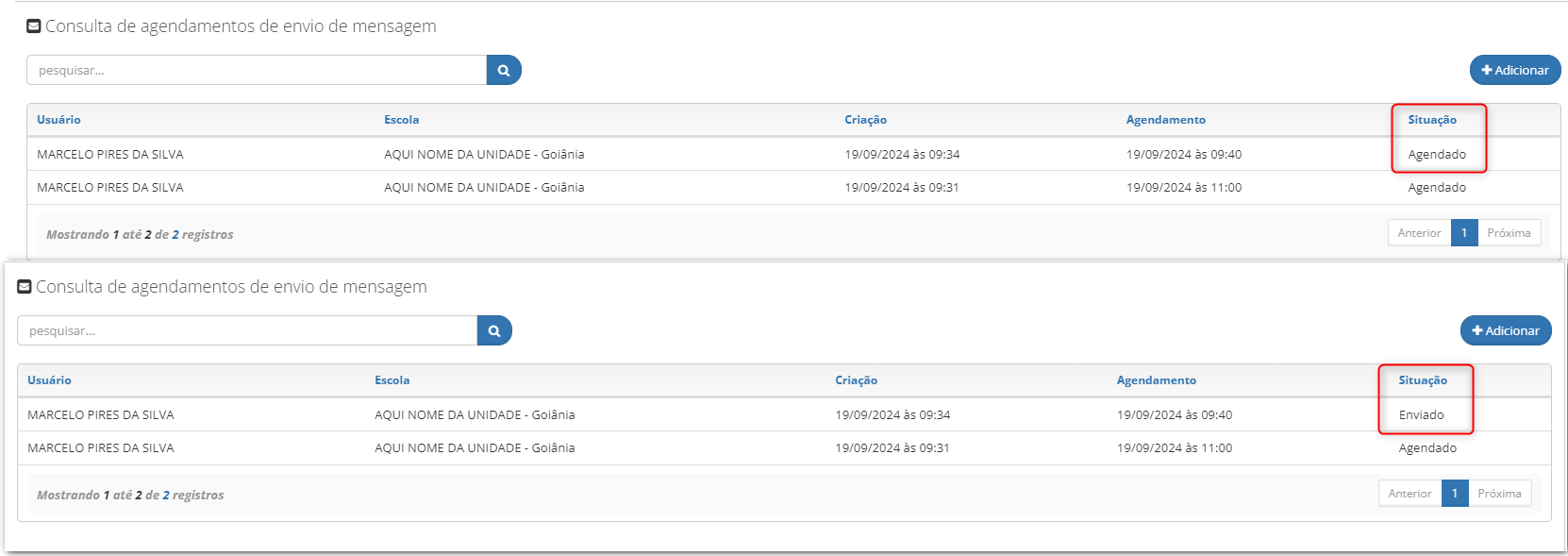Go to Próxima page in upper table

[1509, 233]
